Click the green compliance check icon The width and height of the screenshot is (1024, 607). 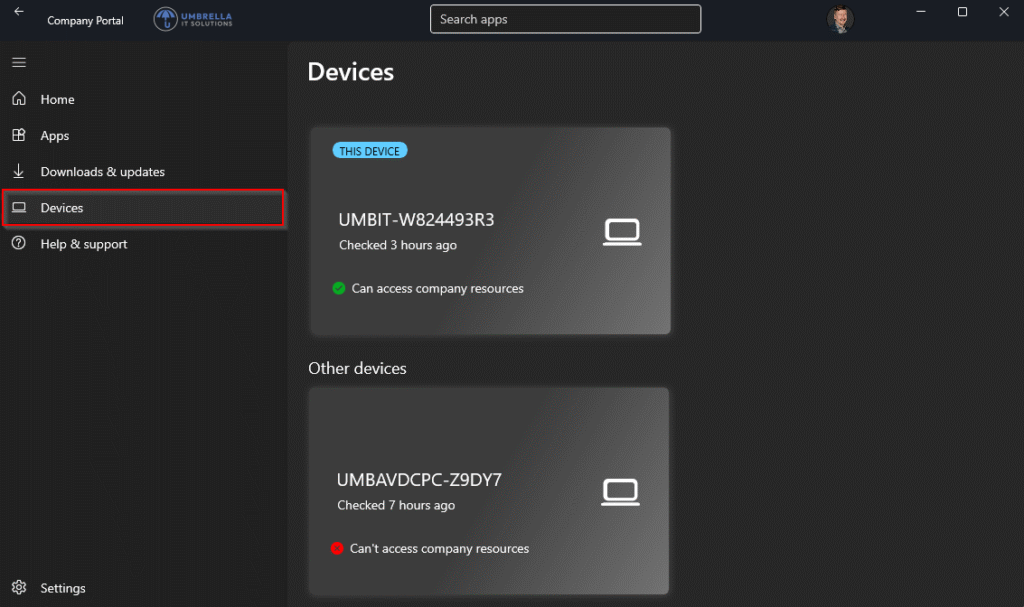coord(339,288)
